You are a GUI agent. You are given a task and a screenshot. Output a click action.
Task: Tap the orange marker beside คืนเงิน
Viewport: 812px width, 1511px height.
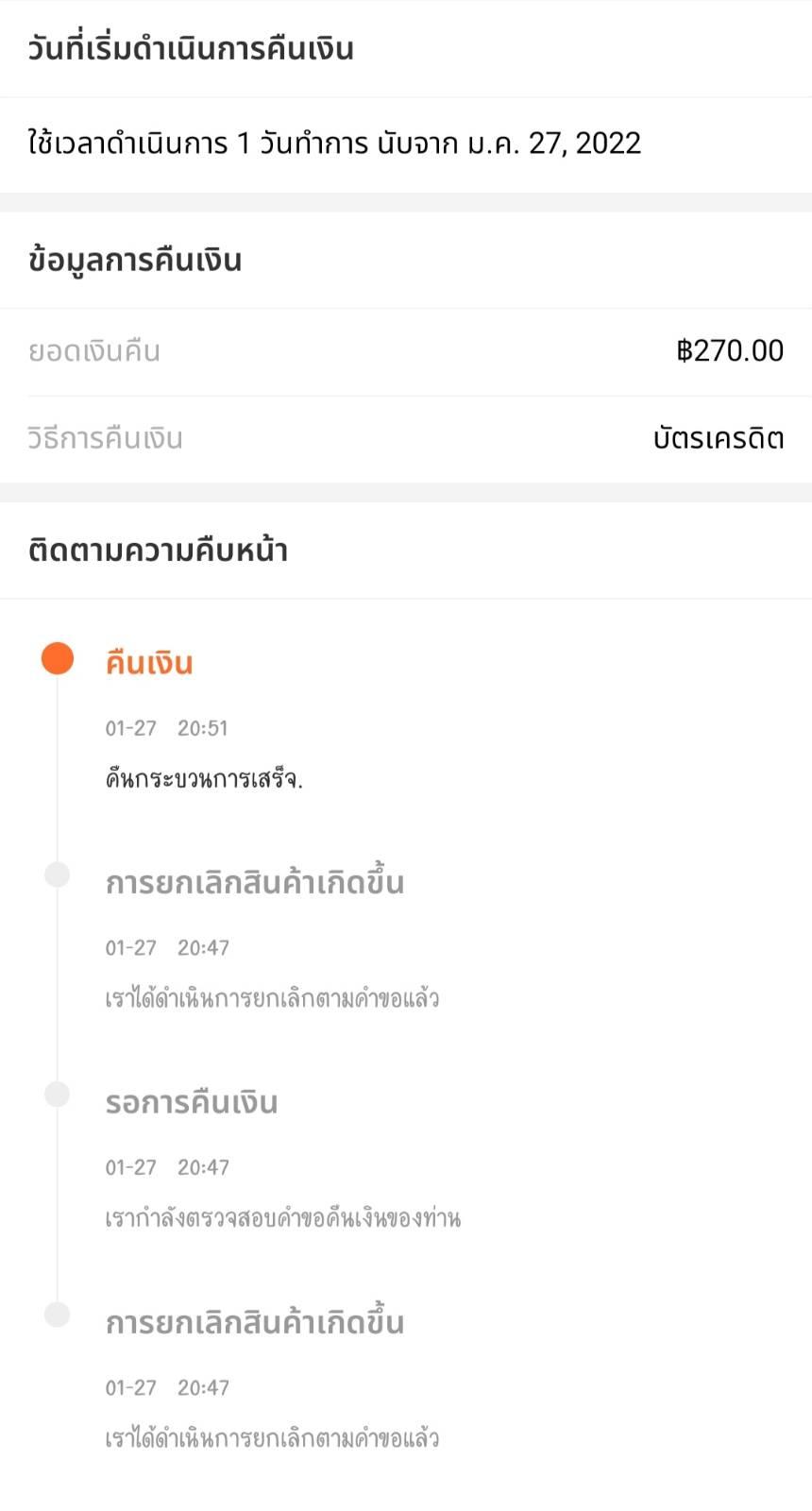(x=58, y=658)
